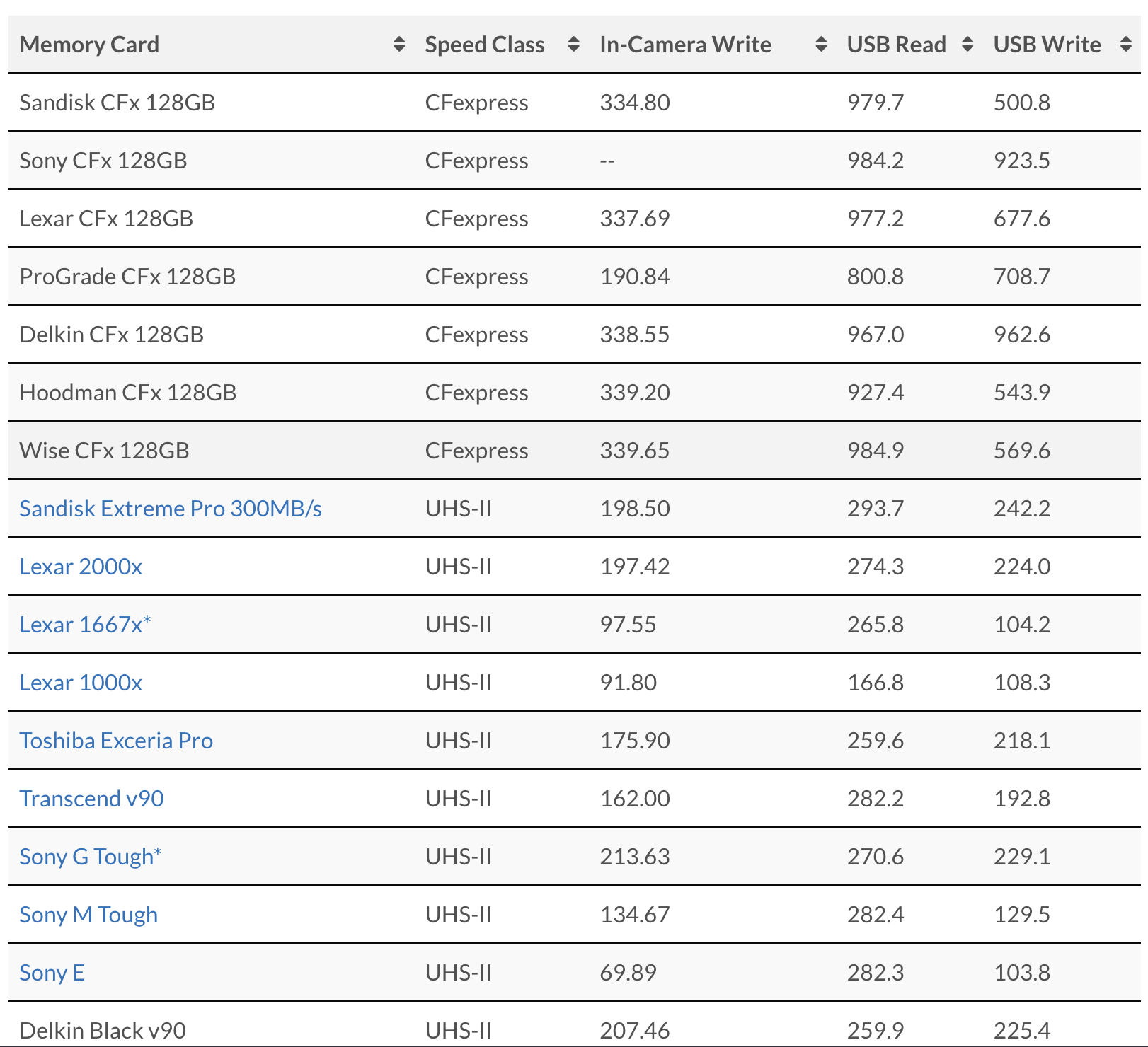Click the 984.9 USB read value
The width and height of the screenshot is (1148, 1047).
876,451
